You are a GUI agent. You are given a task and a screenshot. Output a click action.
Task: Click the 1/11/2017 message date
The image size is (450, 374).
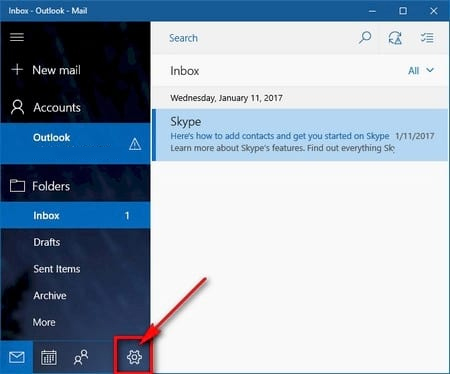tap(415, 136)
